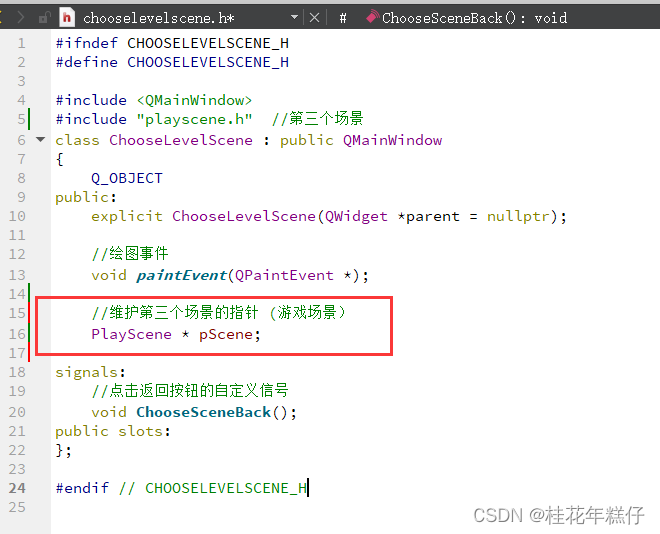Click the public slots: line
This screenshot has width=660, height=534.
click(x=113, y=431)
